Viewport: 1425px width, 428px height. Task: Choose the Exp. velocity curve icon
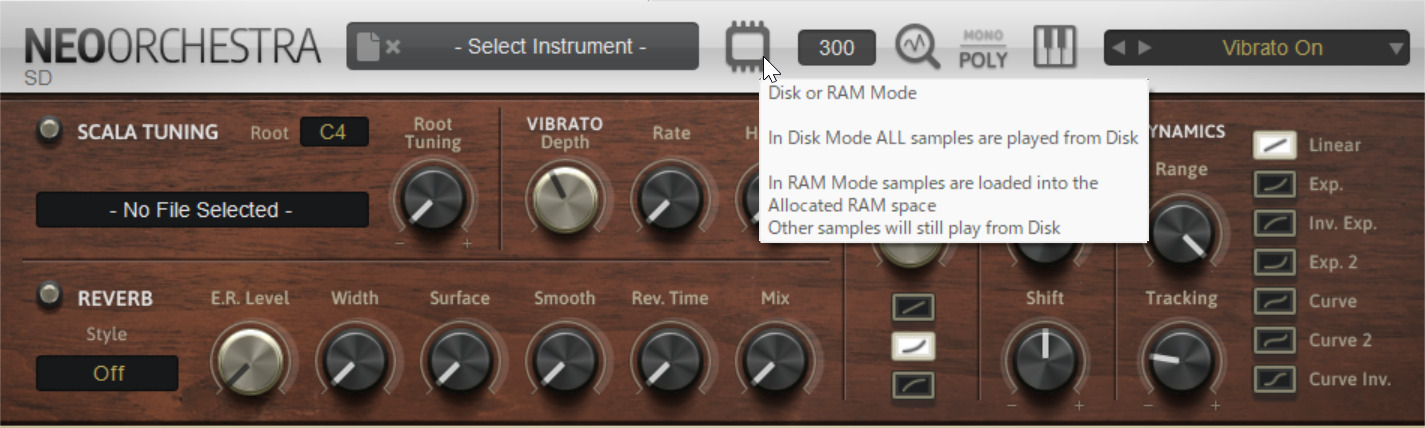click(1275, 184)
